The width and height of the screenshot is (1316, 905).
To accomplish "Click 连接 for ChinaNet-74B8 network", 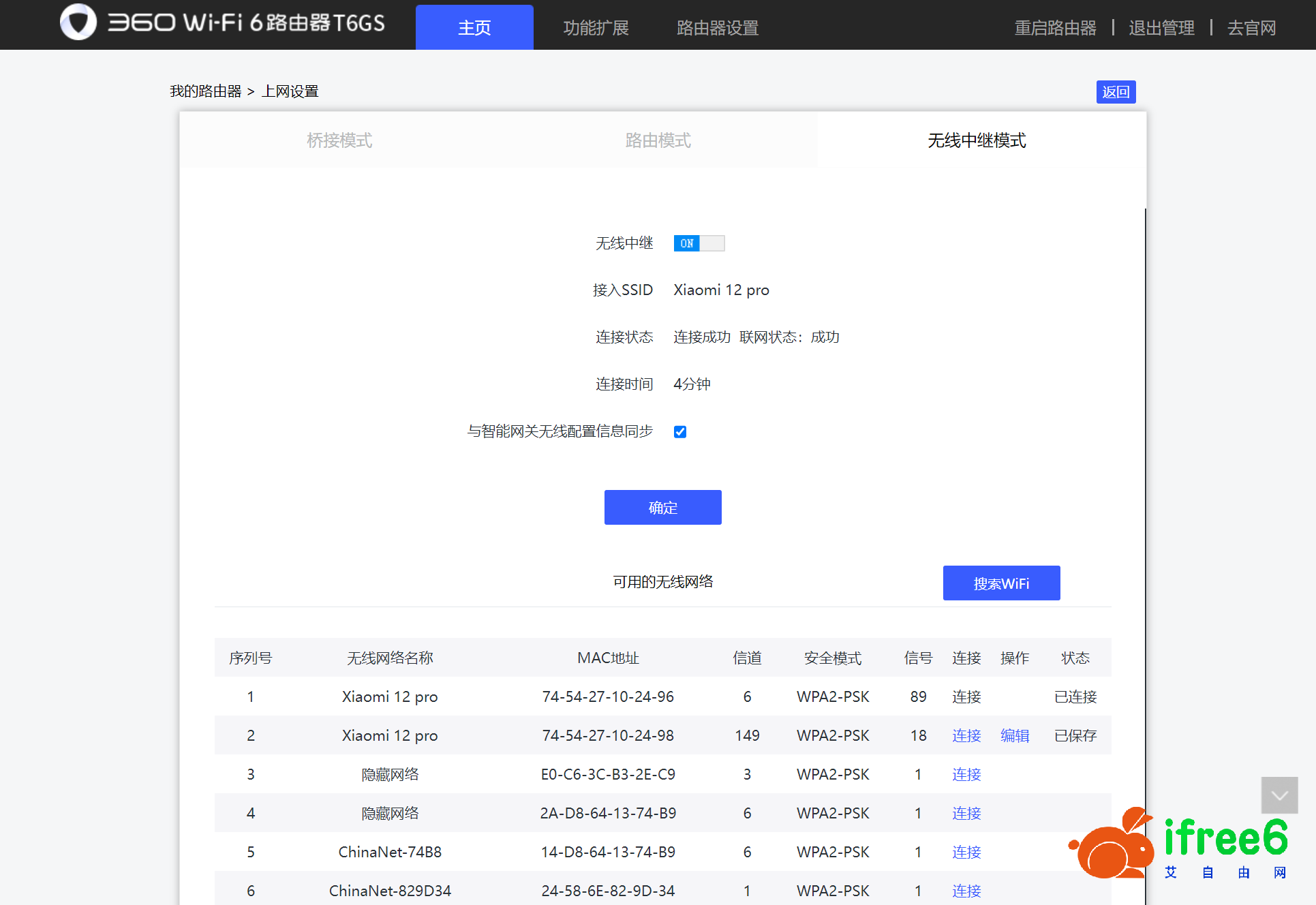I will click(x=966, y=852).
